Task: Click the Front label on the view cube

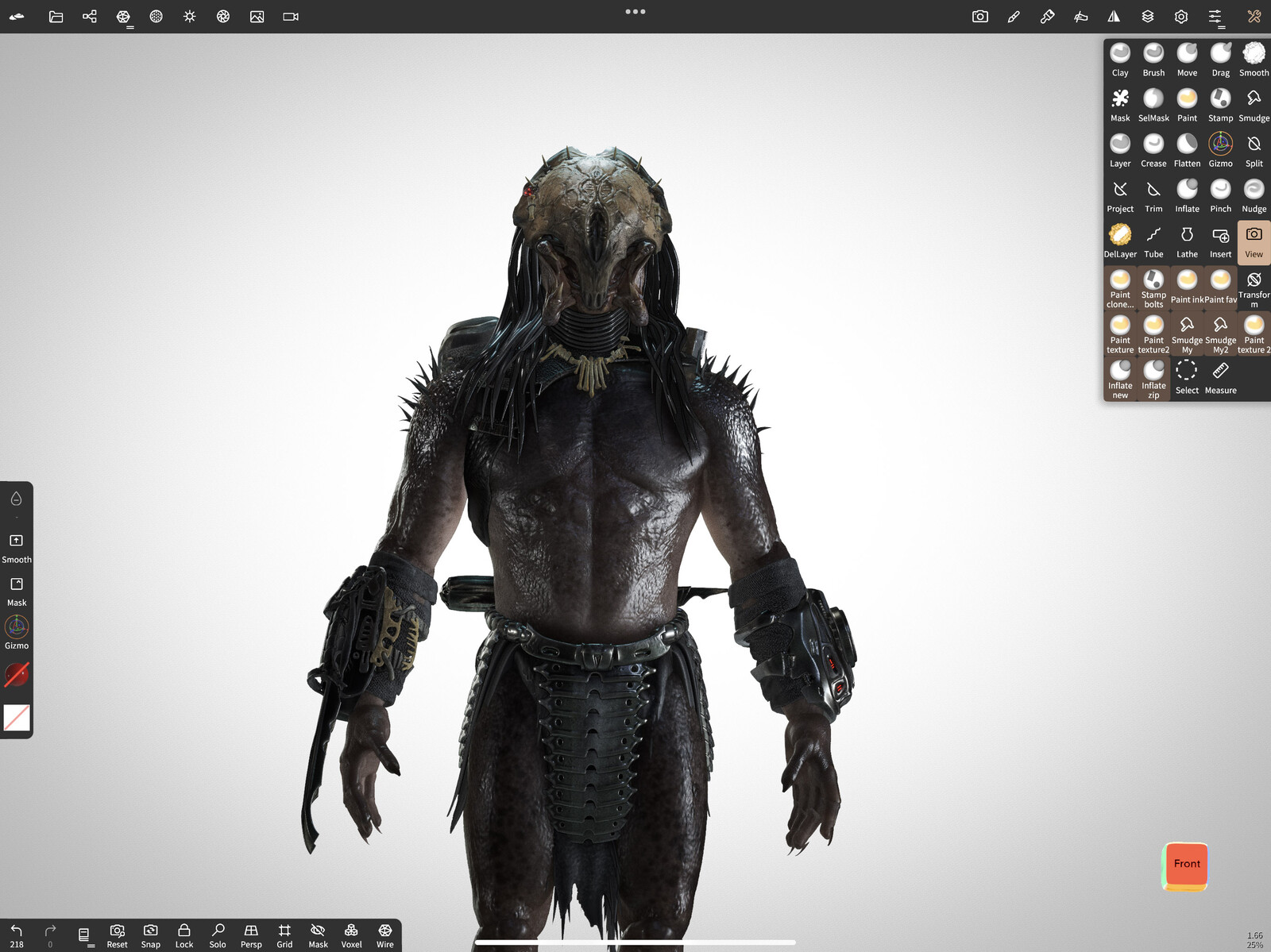Action: pyautogui.click(x=1187, y=864)
